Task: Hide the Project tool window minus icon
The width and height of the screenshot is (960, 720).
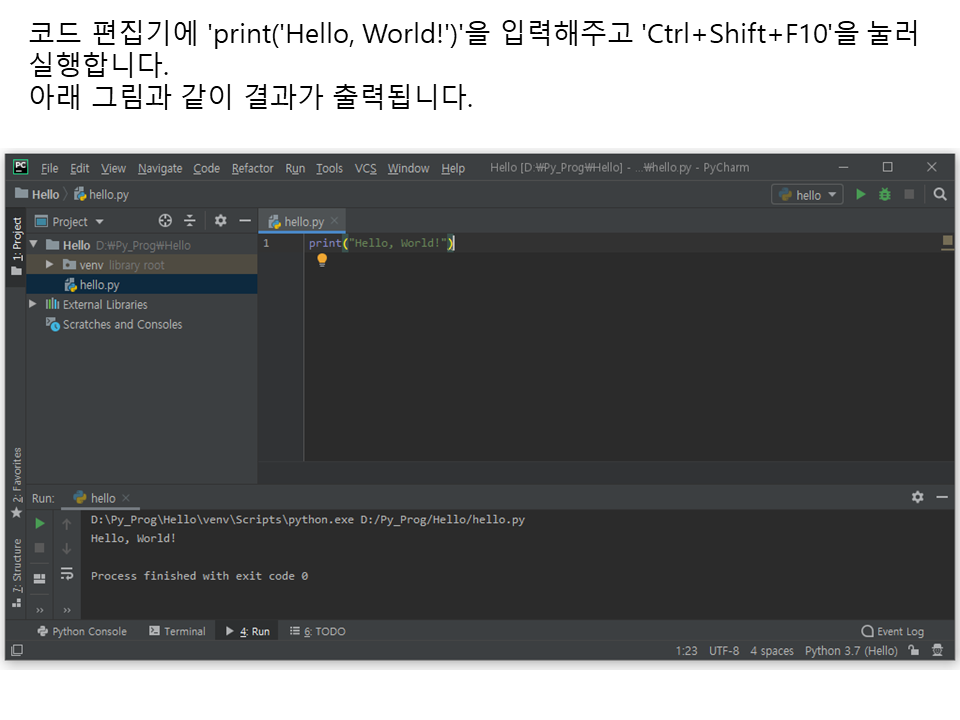Action: [x=245, y=221]
